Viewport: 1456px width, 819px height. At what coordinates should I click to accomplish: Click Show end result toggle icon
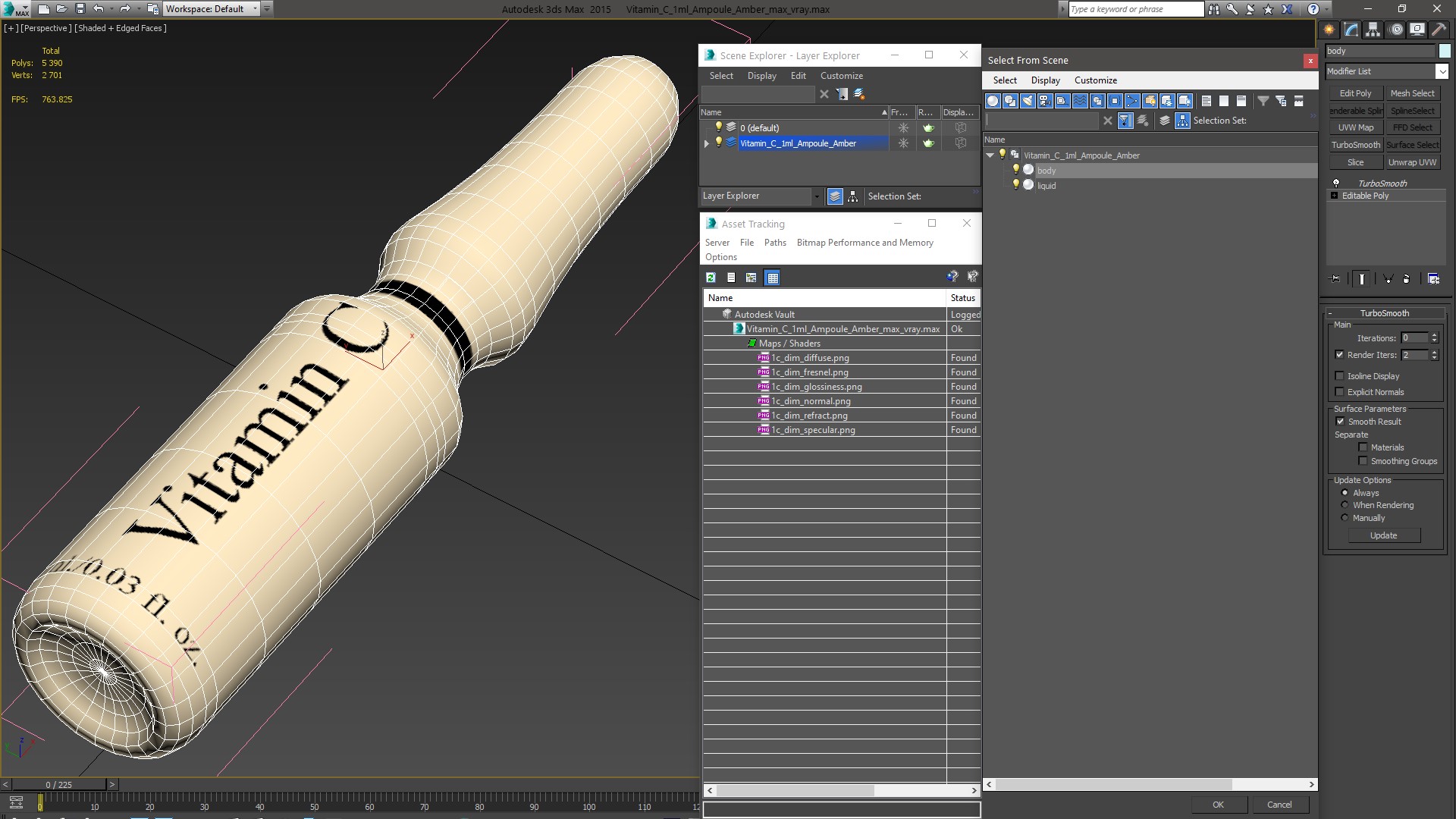tap(1362, 279)
